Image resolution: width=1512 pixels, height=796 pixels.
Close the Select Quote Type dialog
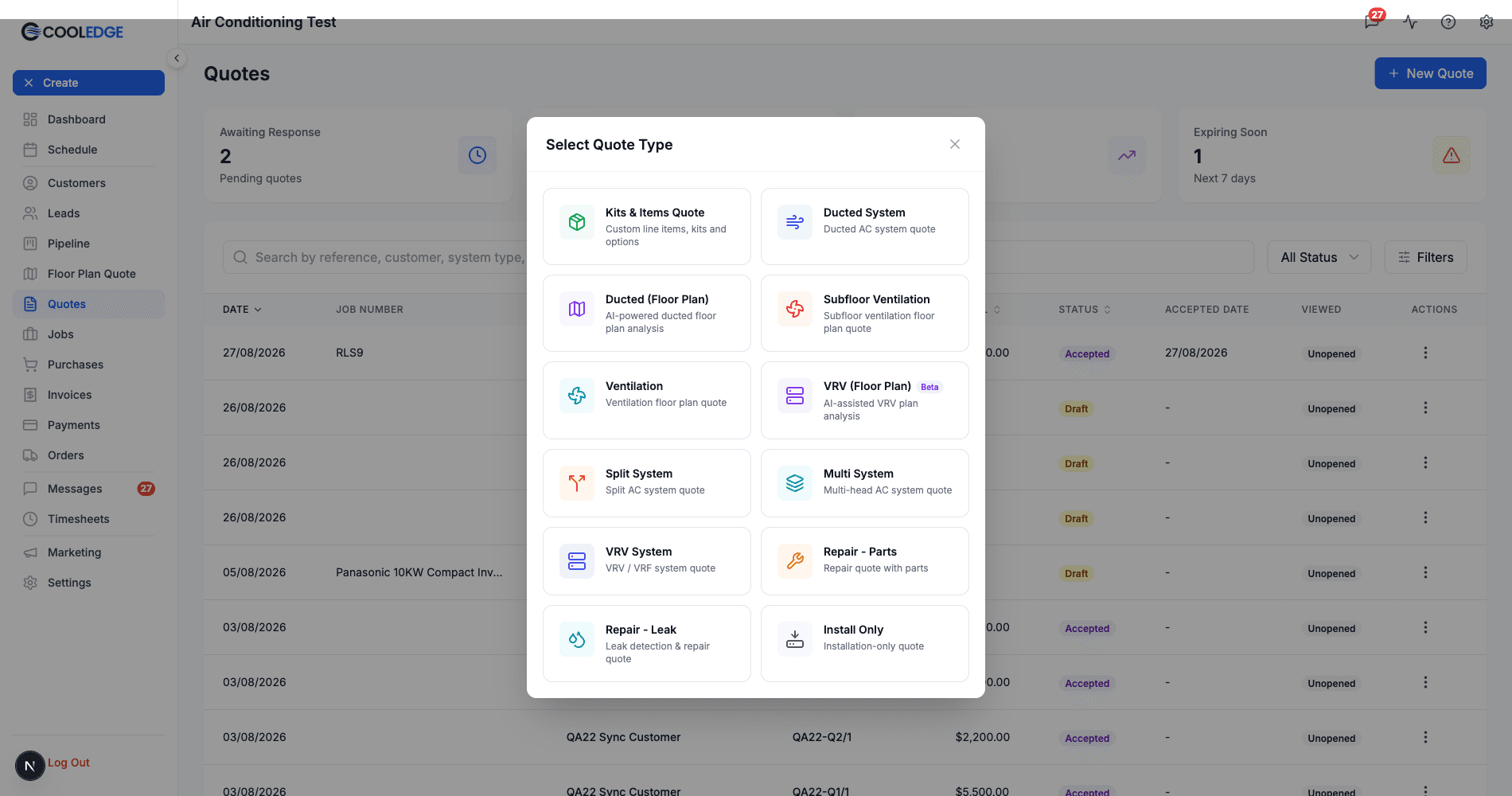coord(955,144)
